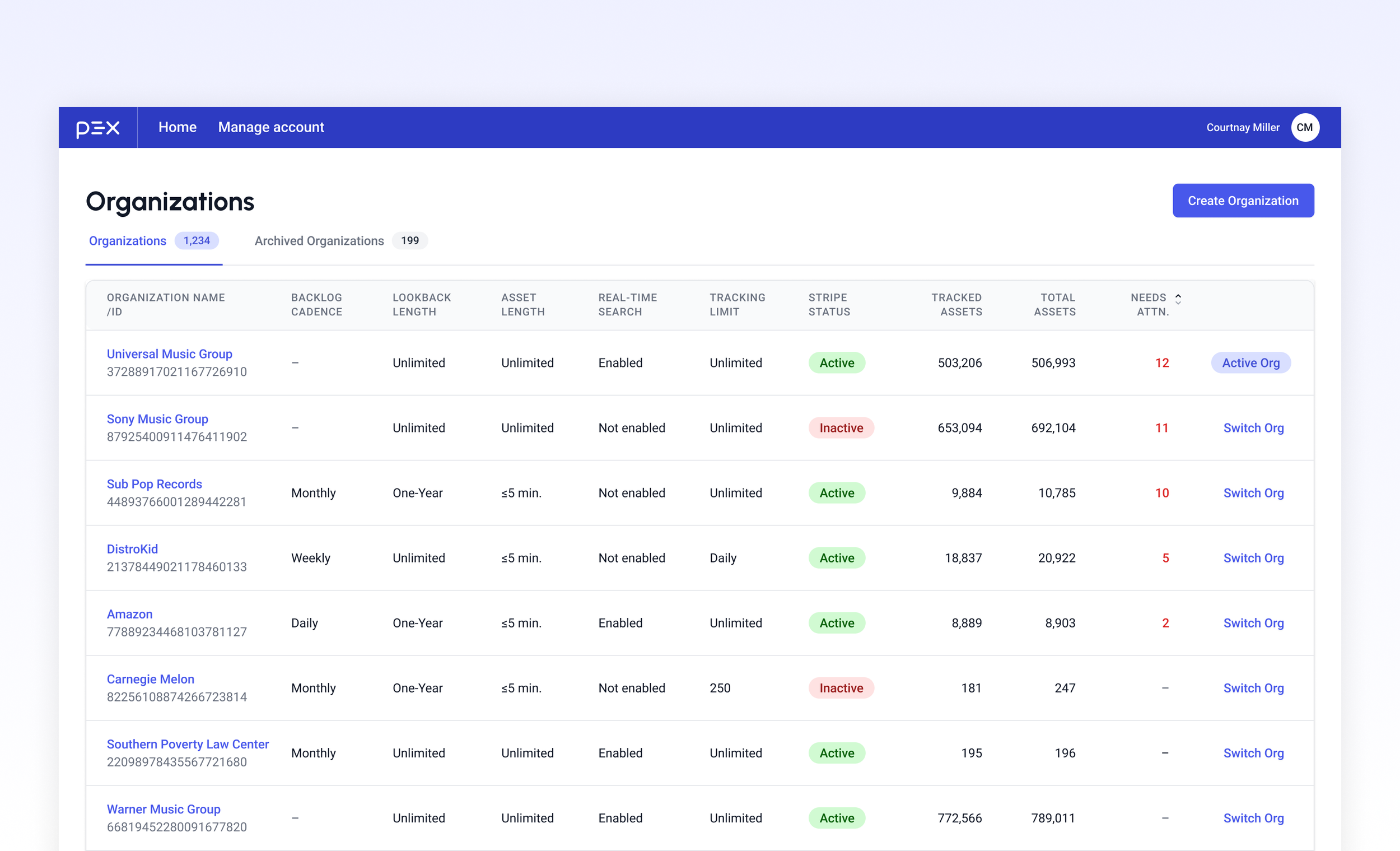Click Universal Music Group Active status badge
This screenshot has height=851, width=1400.
837,362
